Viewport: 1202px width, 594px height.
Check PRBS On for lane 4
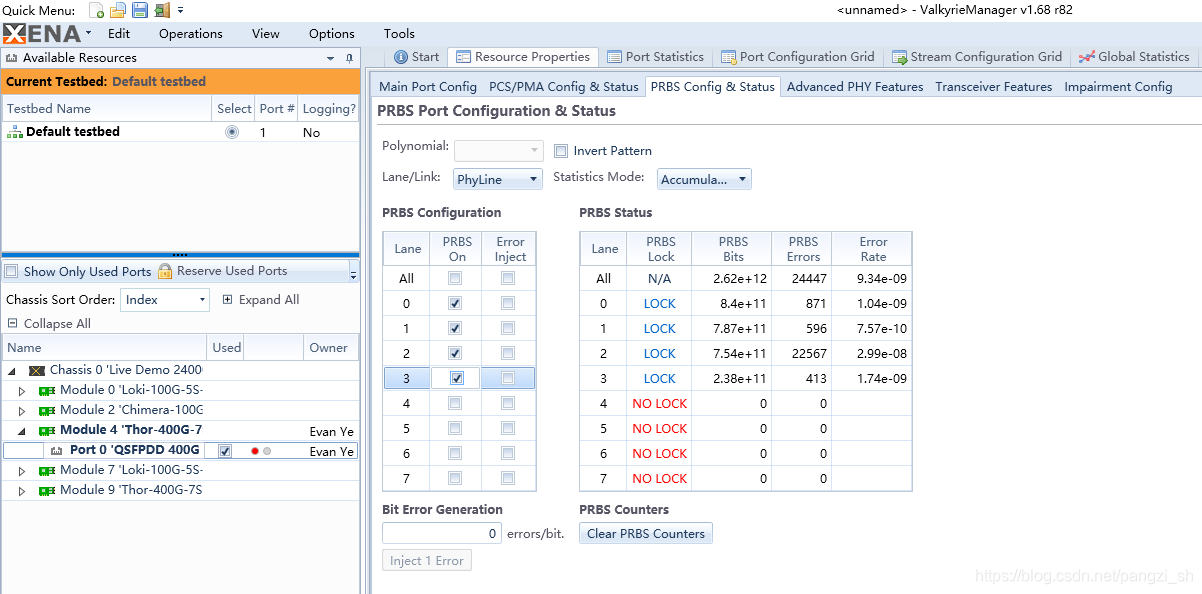point(456,403)
